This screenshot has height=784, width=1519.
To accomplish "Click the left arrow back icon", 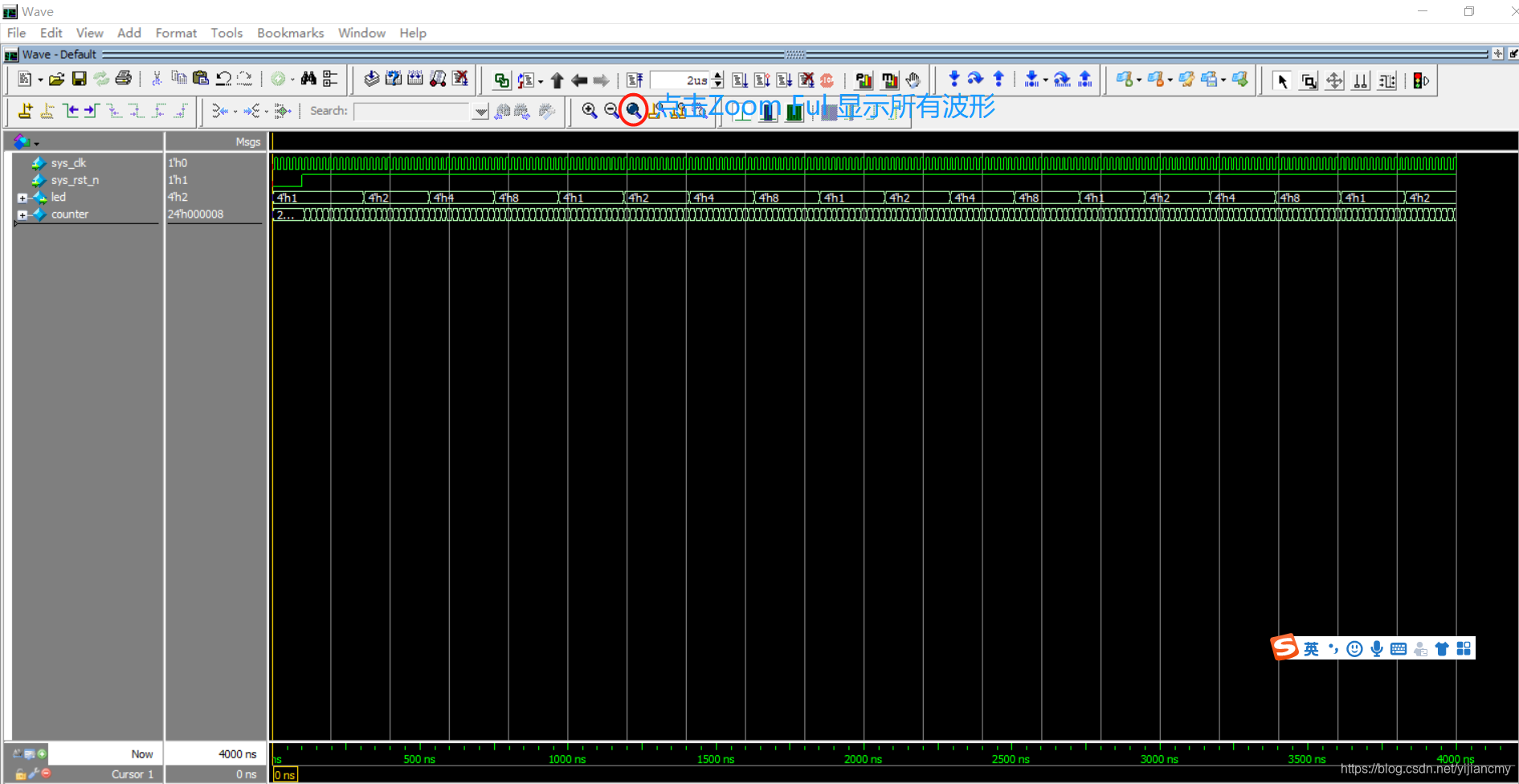I will point(579,80).
